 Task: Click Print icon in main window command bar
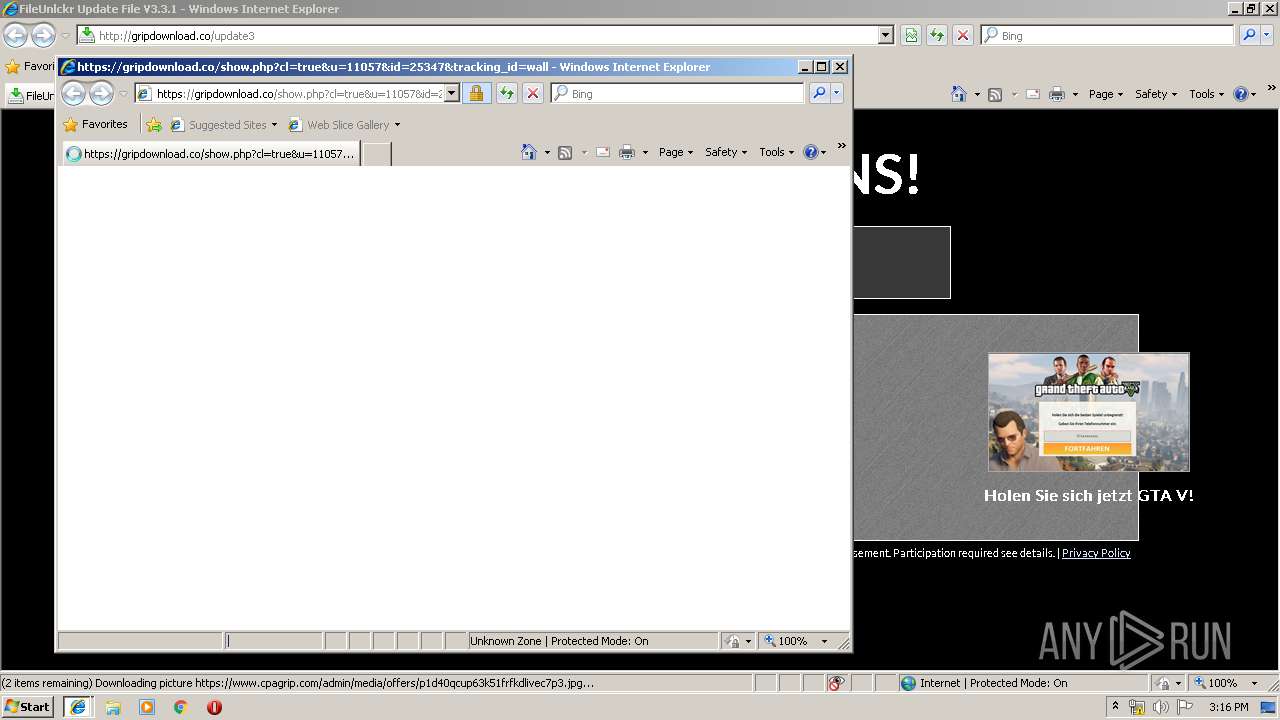coord(1057,94)
